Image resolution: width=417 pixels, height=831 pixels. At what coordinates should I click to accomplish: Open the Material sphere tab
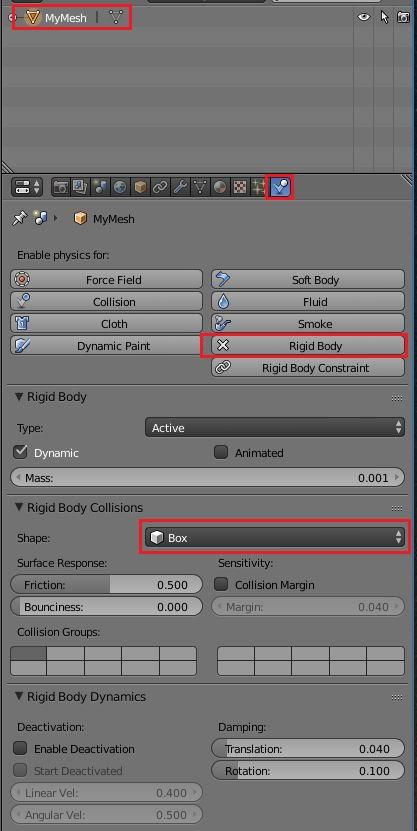(x=220, y=187)
